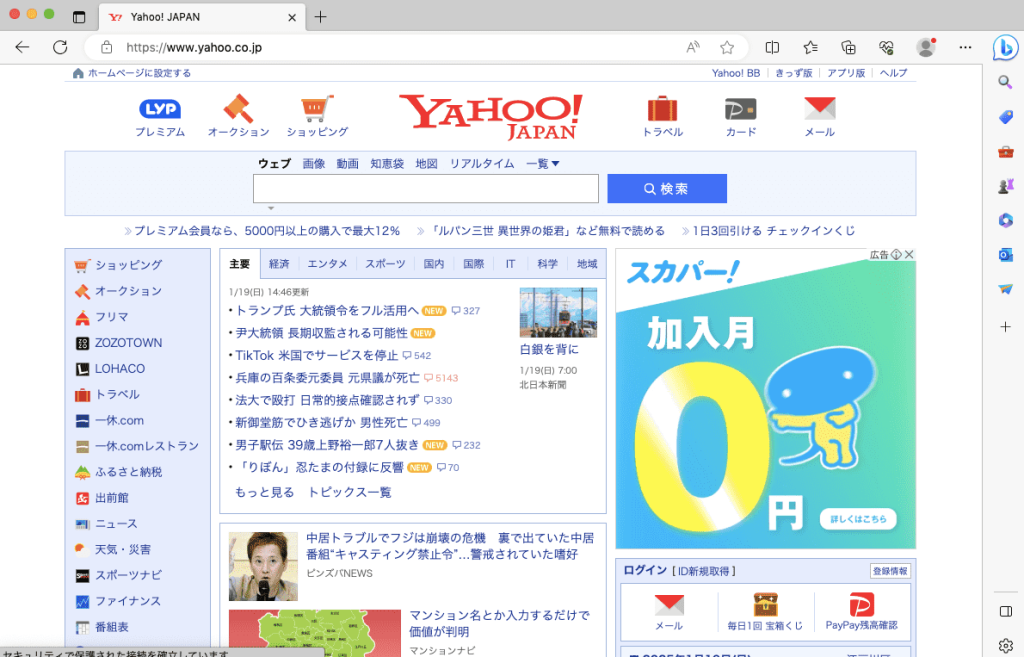Select the 国際 news tab
1024x657 pixels.
[473, 264]
